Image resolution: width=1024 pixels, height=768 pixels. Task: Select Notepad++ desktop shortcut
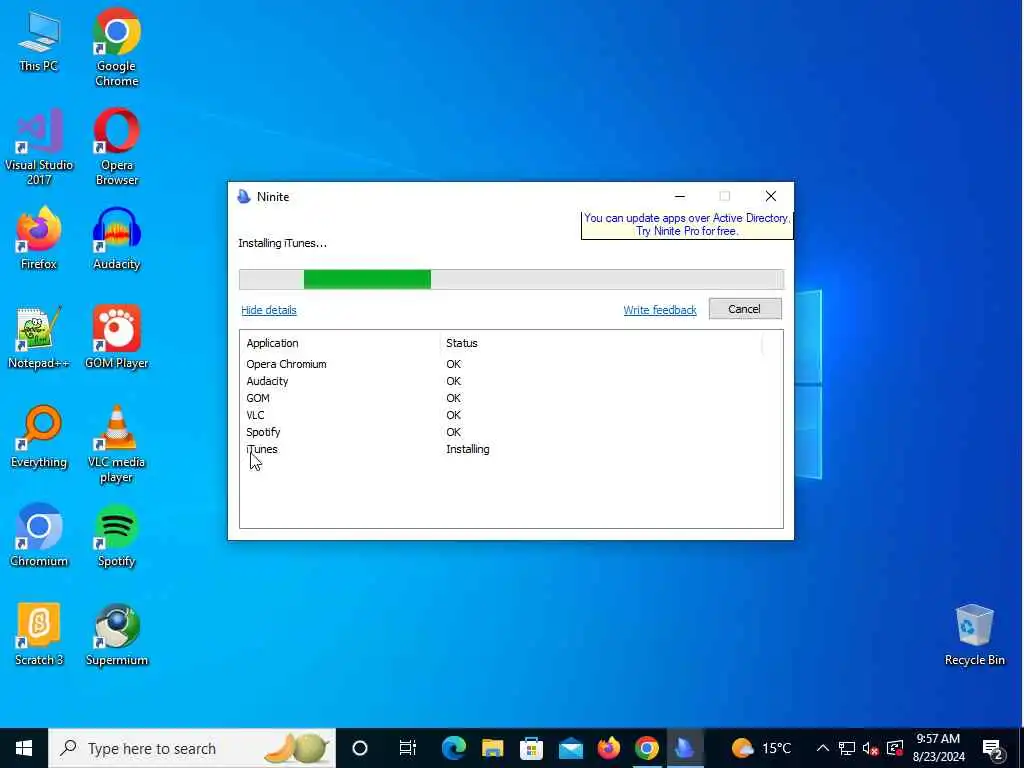coord(39,338)
